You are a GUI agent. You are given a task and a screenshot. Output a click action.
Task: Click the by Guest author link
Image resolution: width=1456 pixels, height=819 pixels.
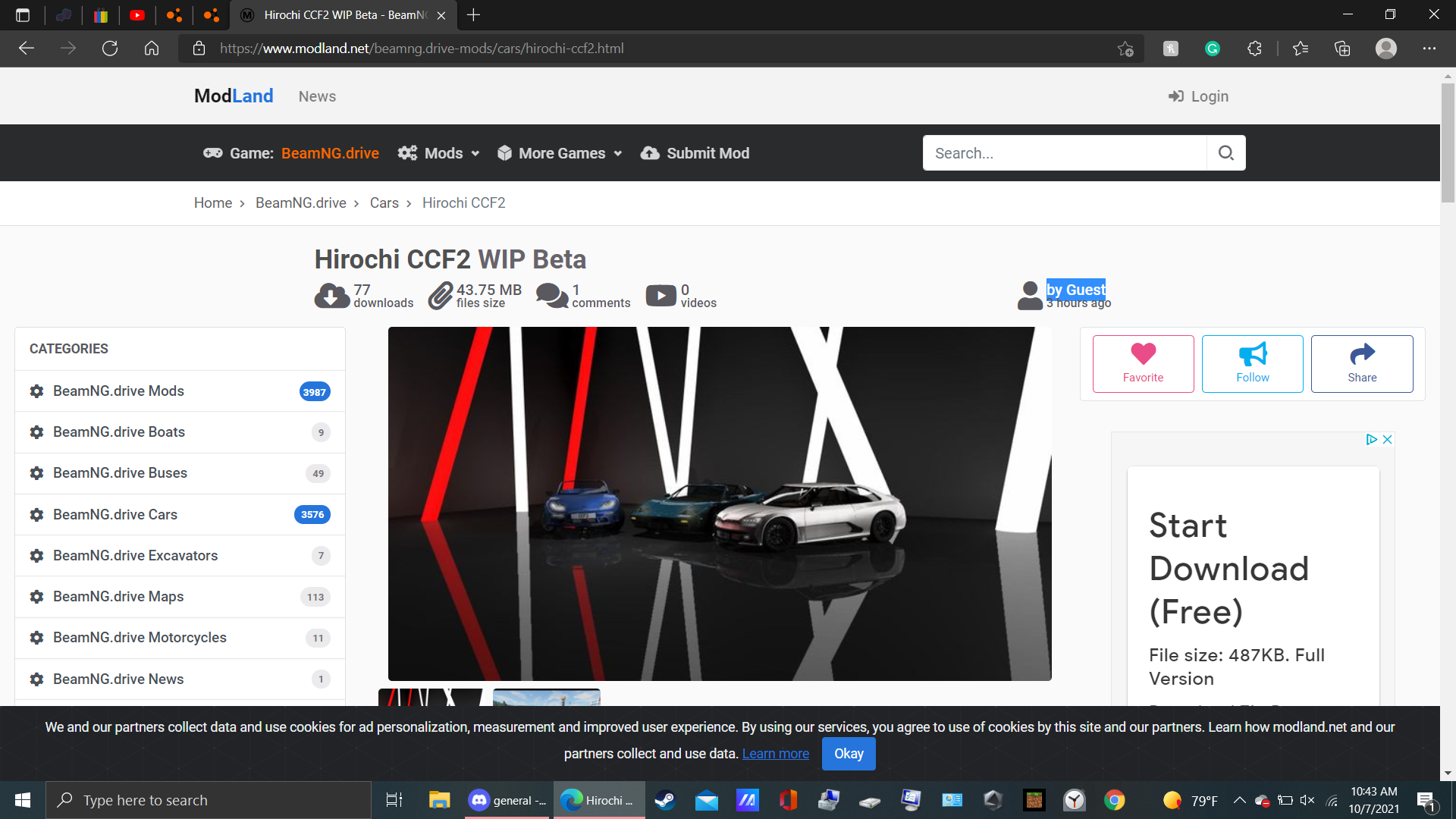click(x=1076, y=289)
